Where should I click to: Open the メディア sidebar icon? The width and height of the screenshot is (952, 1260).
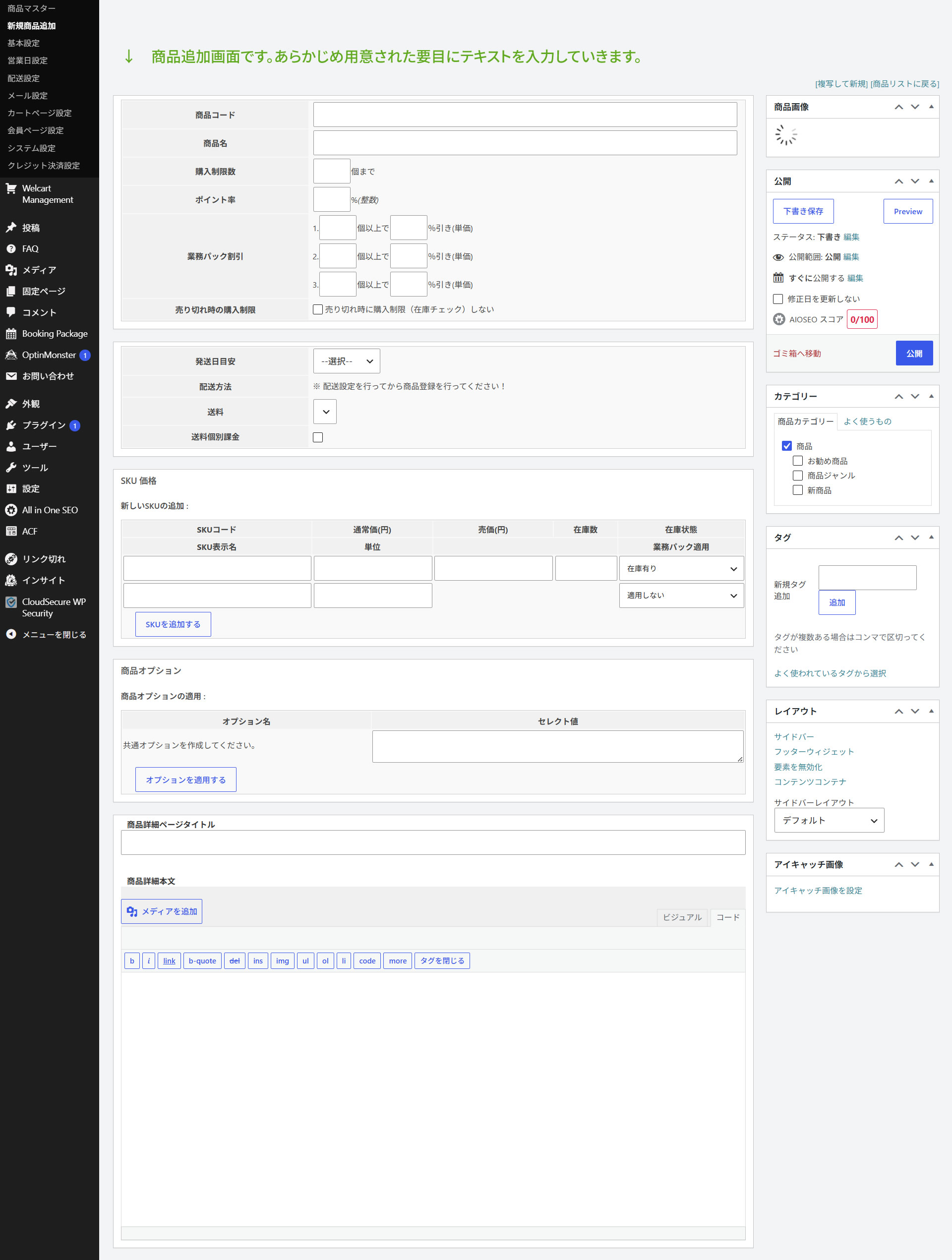pos(11,270)
